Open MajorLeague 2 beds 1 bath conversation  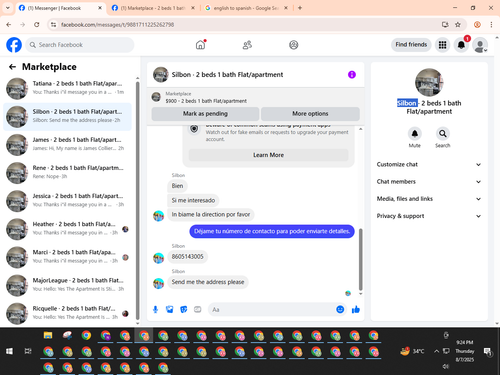point(67,285)
